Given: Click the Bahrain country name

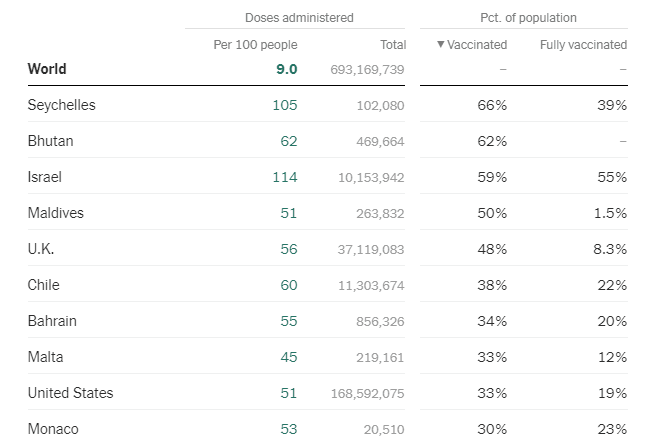Looking at the screenshot, I should click(52, 321).
